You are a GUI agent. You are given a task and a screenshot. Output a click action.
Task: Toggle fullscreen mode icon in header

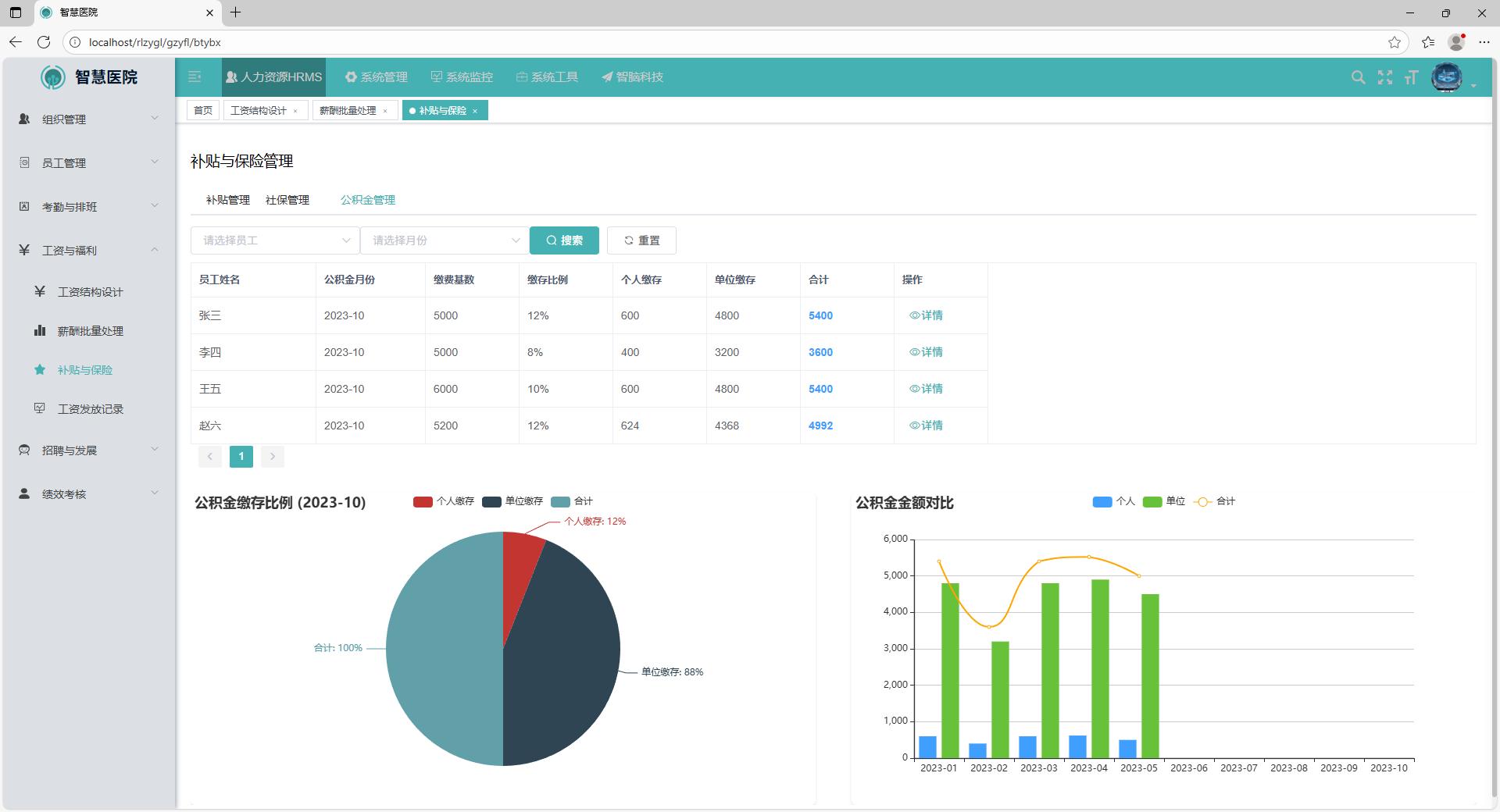(x=1384, y=77)
